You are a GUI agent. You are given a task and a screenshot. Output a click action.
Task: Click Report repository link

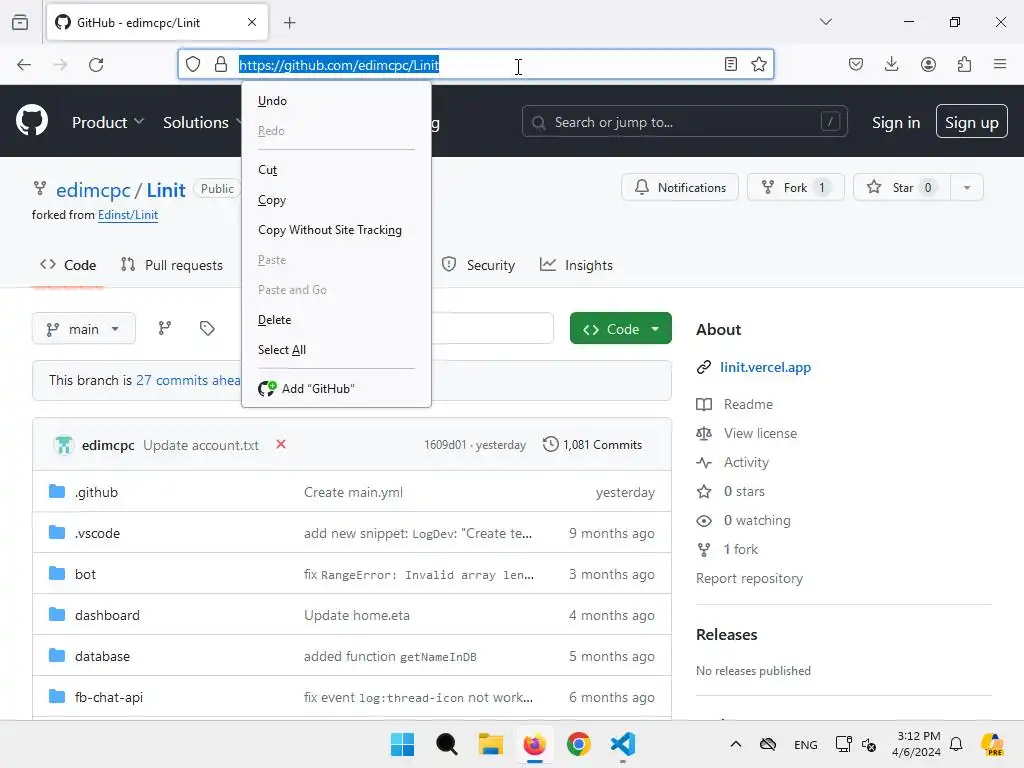749,579
